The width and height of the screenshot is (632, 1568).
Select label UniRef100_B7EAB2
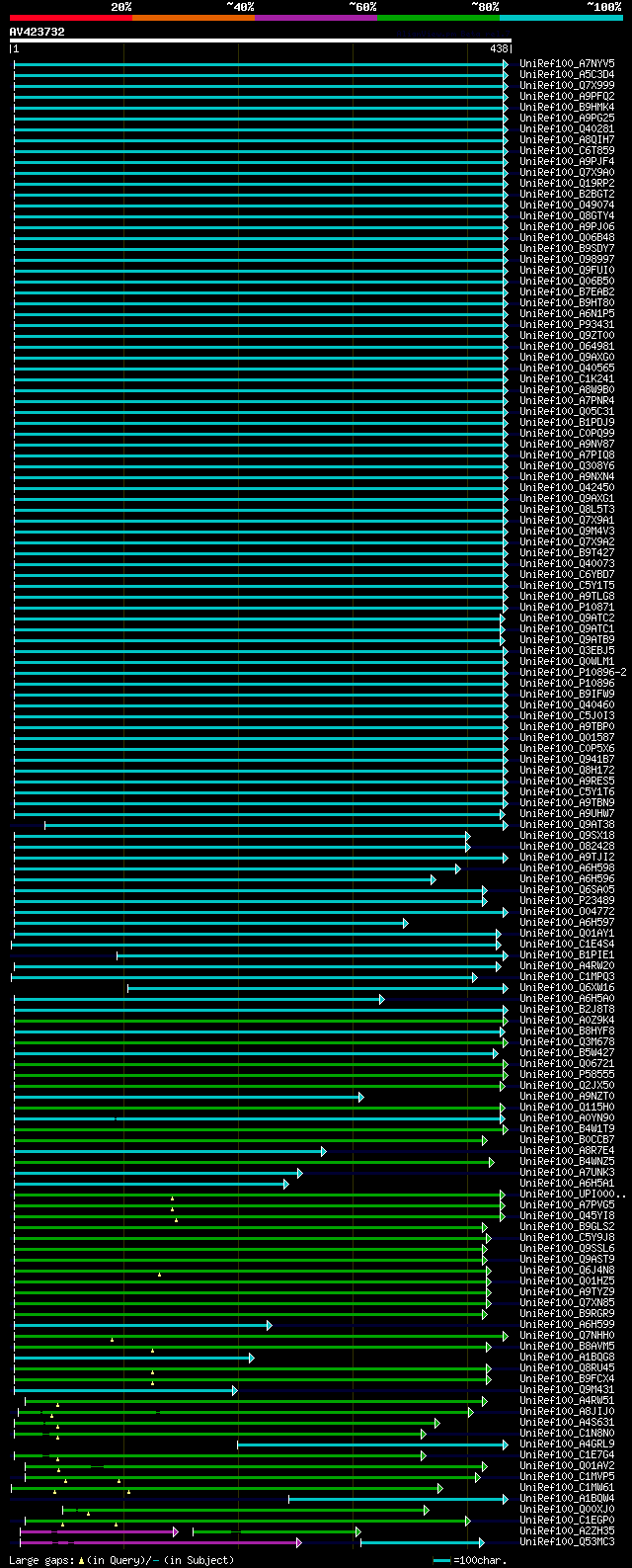(567, 291)
